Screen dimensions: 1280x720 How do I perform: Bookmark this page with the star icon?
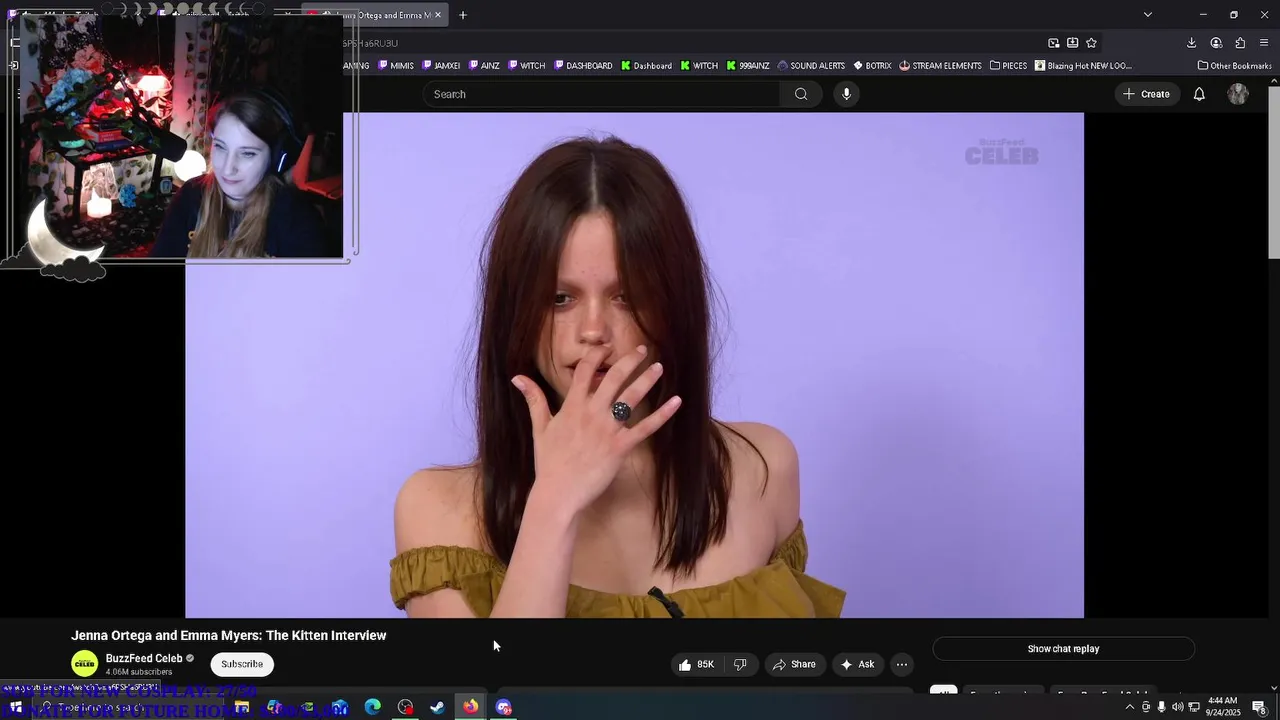(x=1091, y=43)
